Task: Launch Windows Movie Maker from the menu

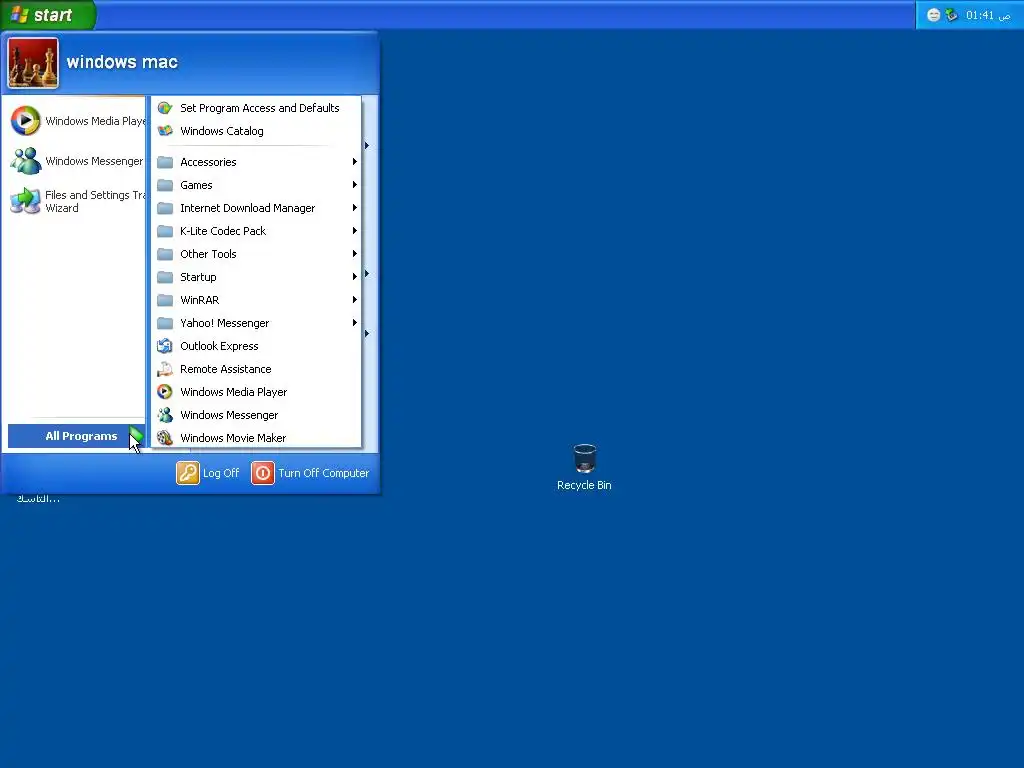Action: coord(256,438)
